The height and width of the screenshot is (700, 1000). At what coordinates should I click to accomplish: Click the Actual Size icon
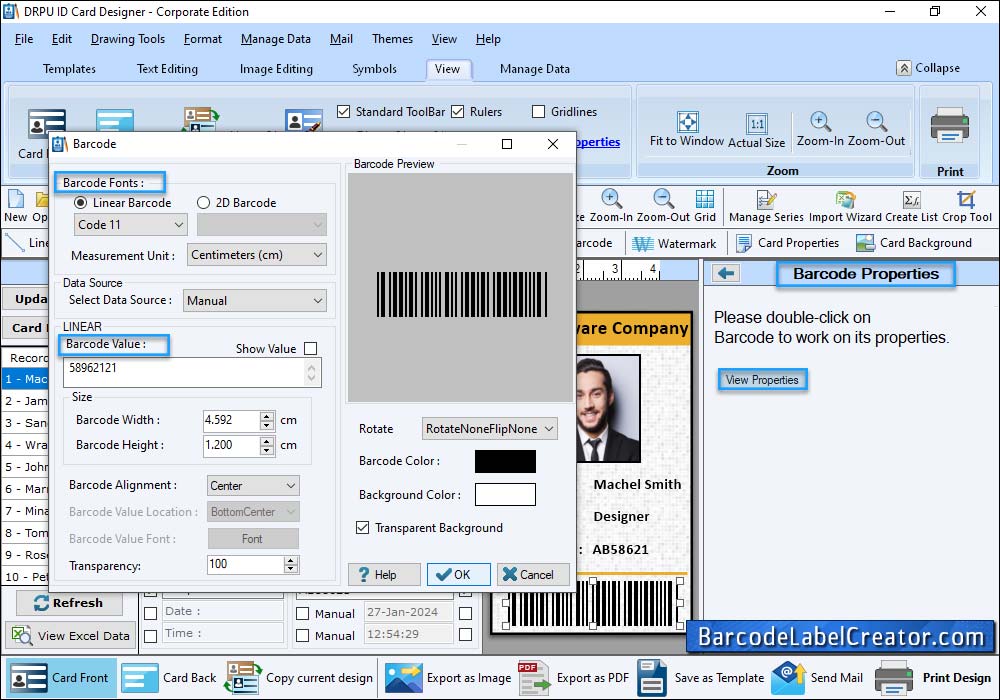(756, 124)
